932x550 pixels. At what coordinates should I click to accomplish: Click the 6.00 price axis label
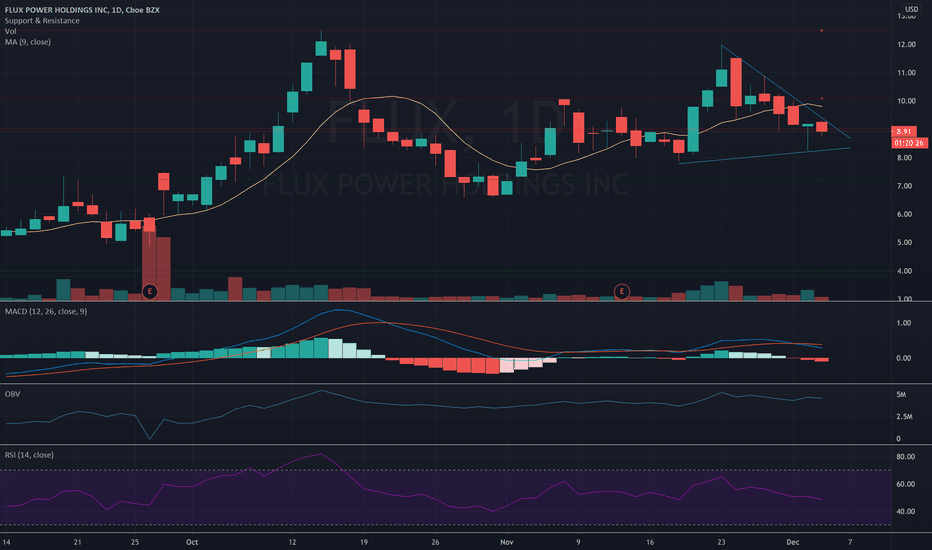tap(904, 215)
